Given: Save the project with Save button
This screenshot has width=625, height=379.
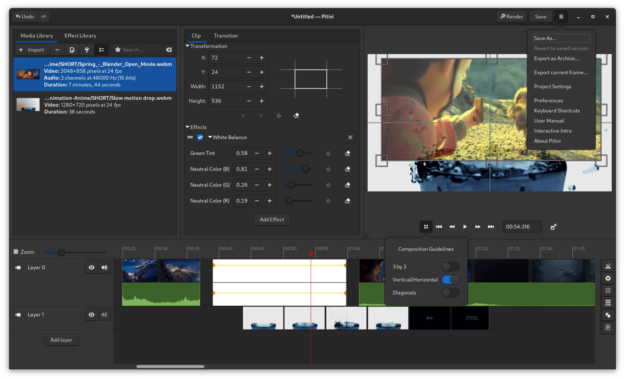Looking at the screenshot, I should click(540, 17).
